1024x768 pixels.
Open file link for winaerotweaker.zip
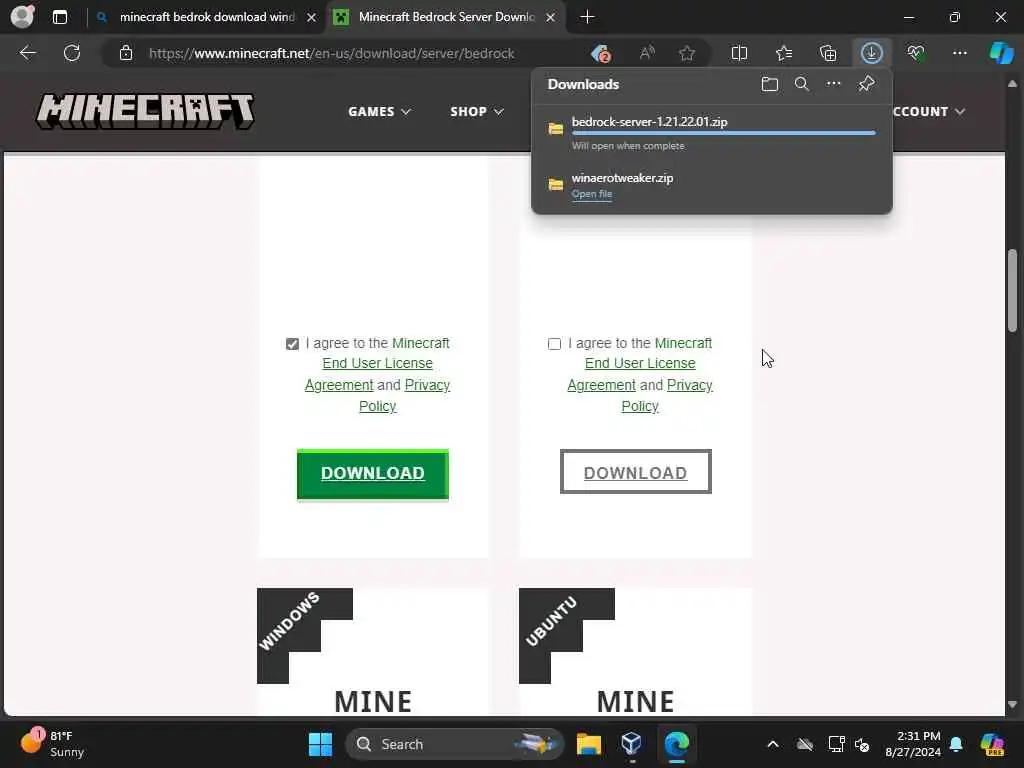592,194
